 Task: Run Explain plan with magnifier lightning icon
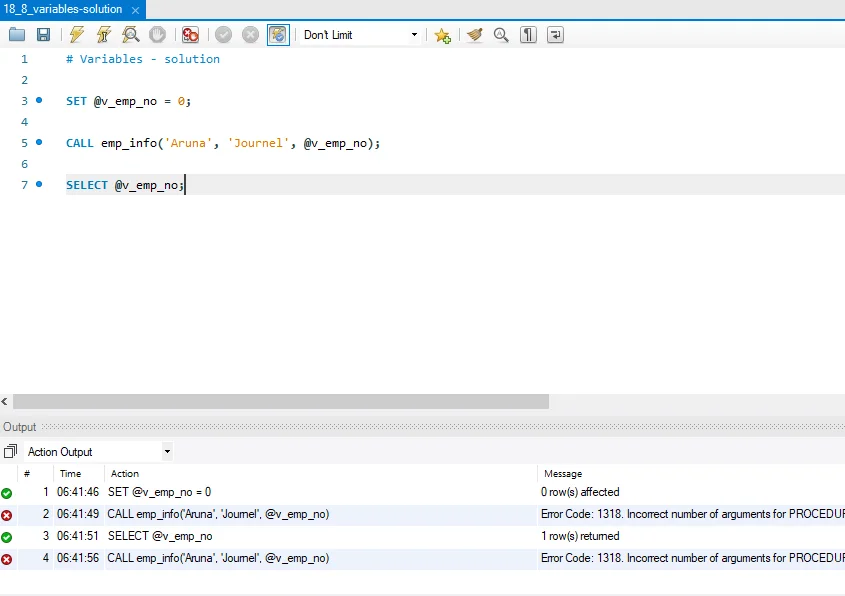click(131, 35)
